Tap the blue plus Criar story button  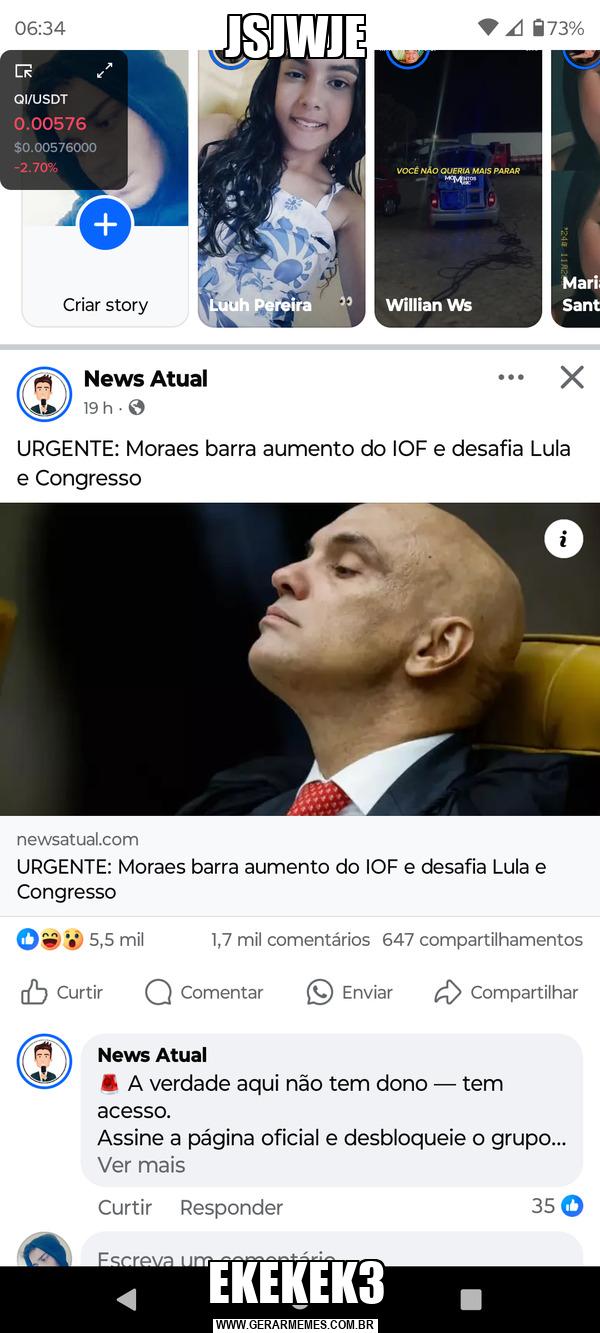pos(105,224)
